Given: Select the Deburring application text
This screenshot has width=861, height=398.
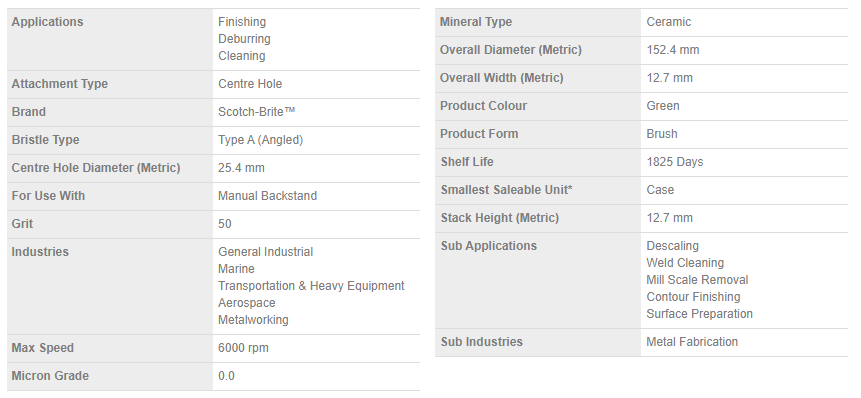Looking at the screenshot, I should coord(244,39).
